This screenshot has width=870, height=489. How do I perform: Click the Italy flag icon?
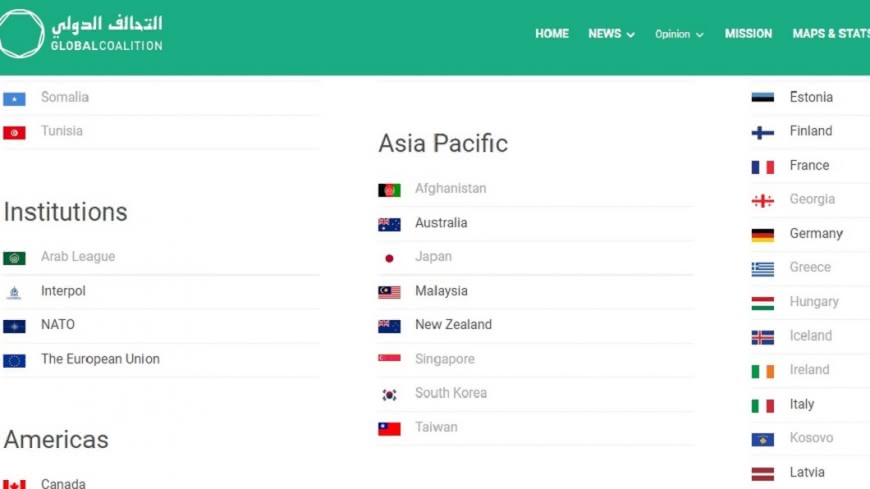point(763,406)
